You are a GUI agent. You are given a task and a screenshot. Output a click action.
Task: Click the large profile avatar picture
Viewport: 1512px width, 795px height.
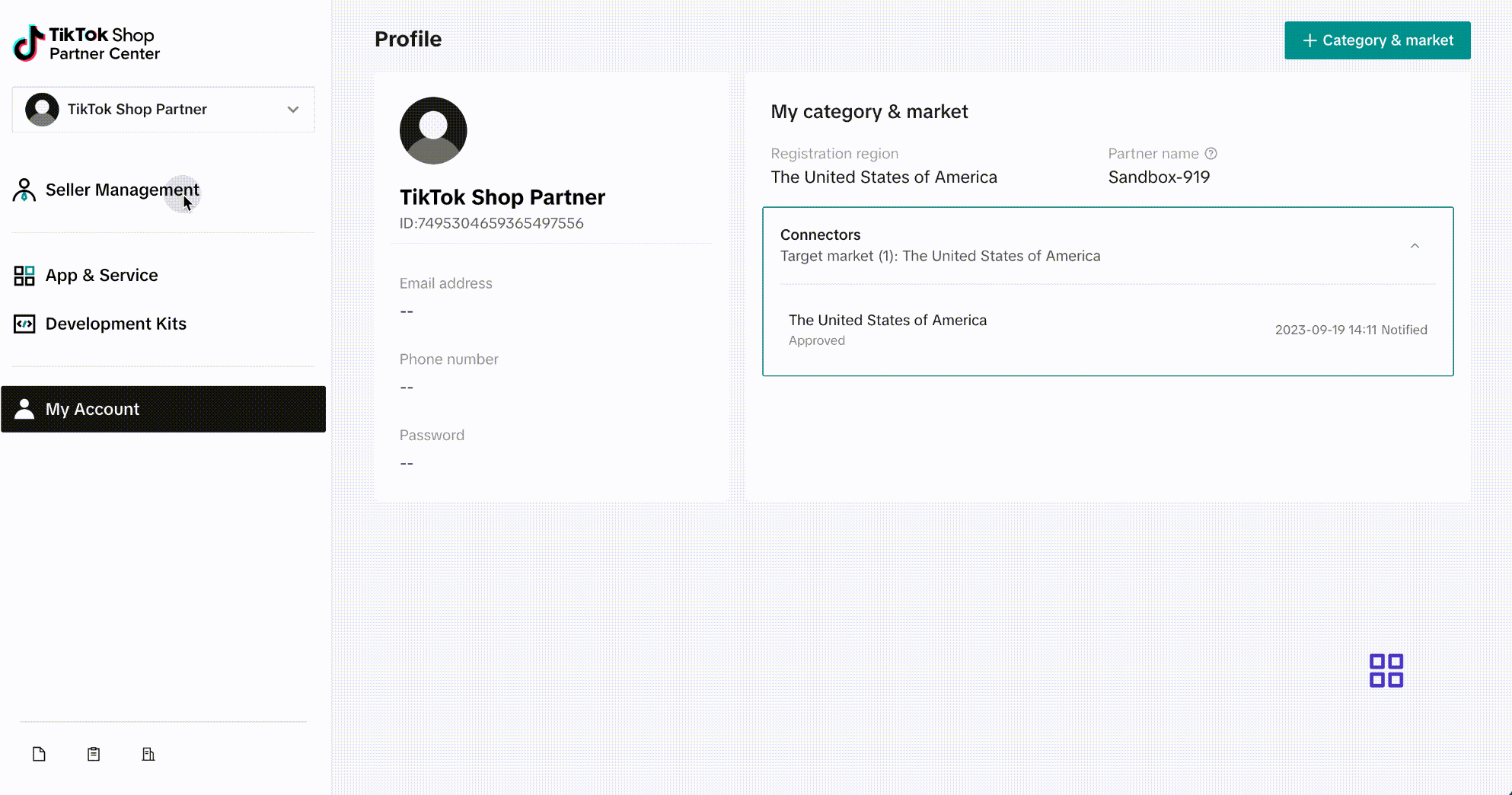tap(433, 130)
